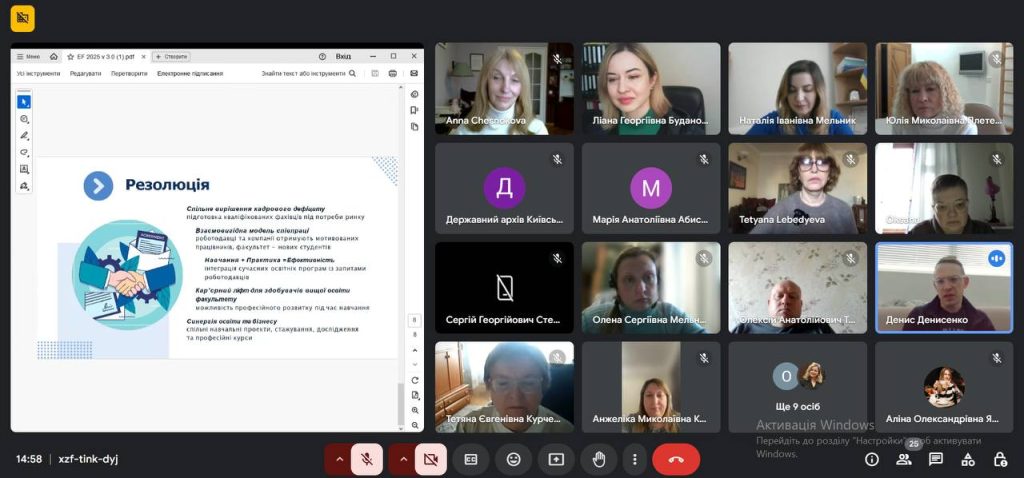The image size is (1024, 478).
Task: Open the more options three-dot menu
Action: pos(634,459)
